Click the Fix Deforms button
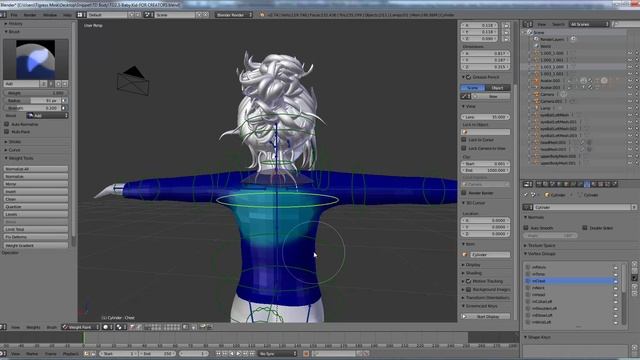 click(36, 237)
